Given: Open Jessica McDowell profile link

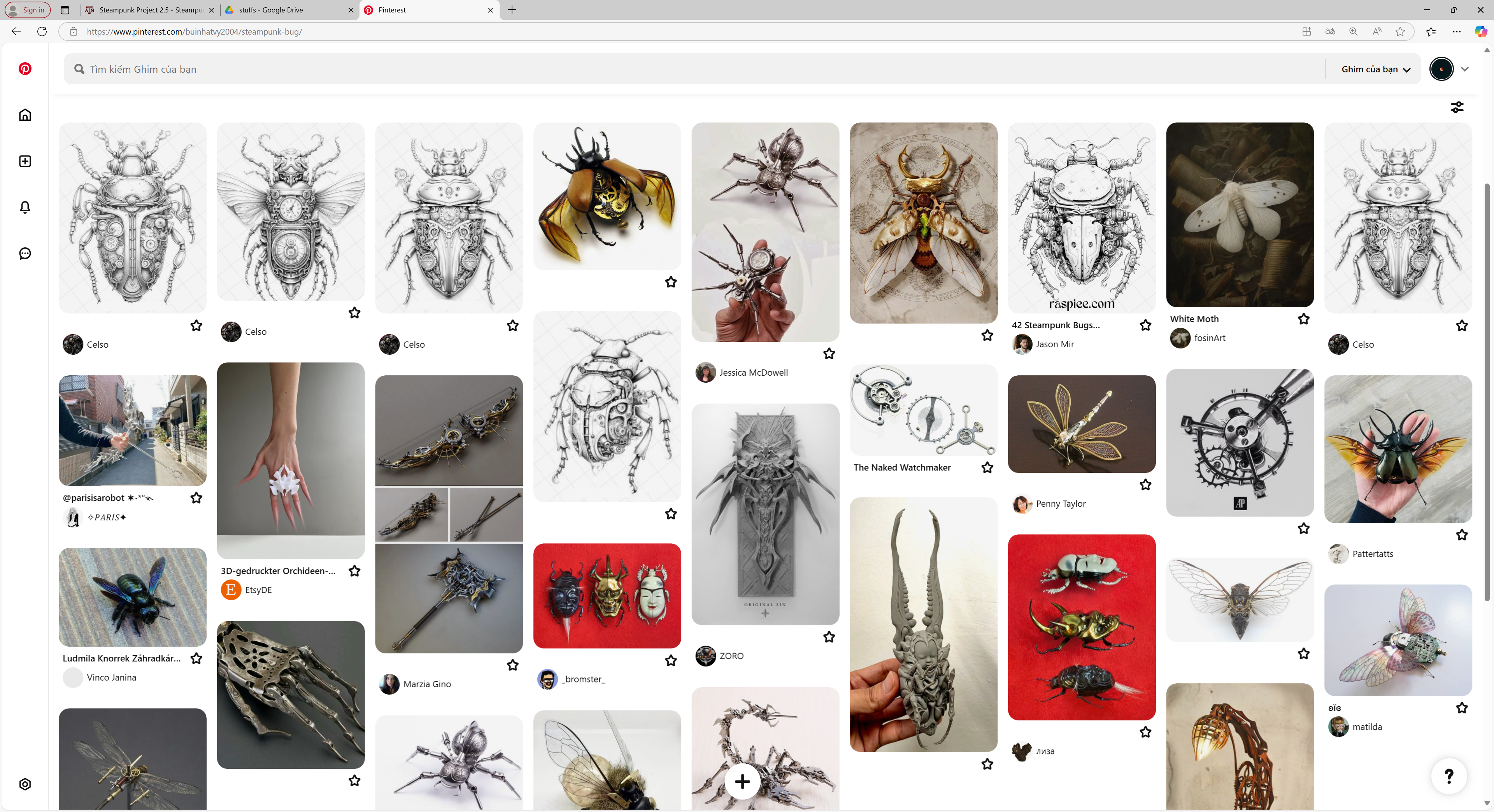Looking at the screenshot, I should click(753, 373).
